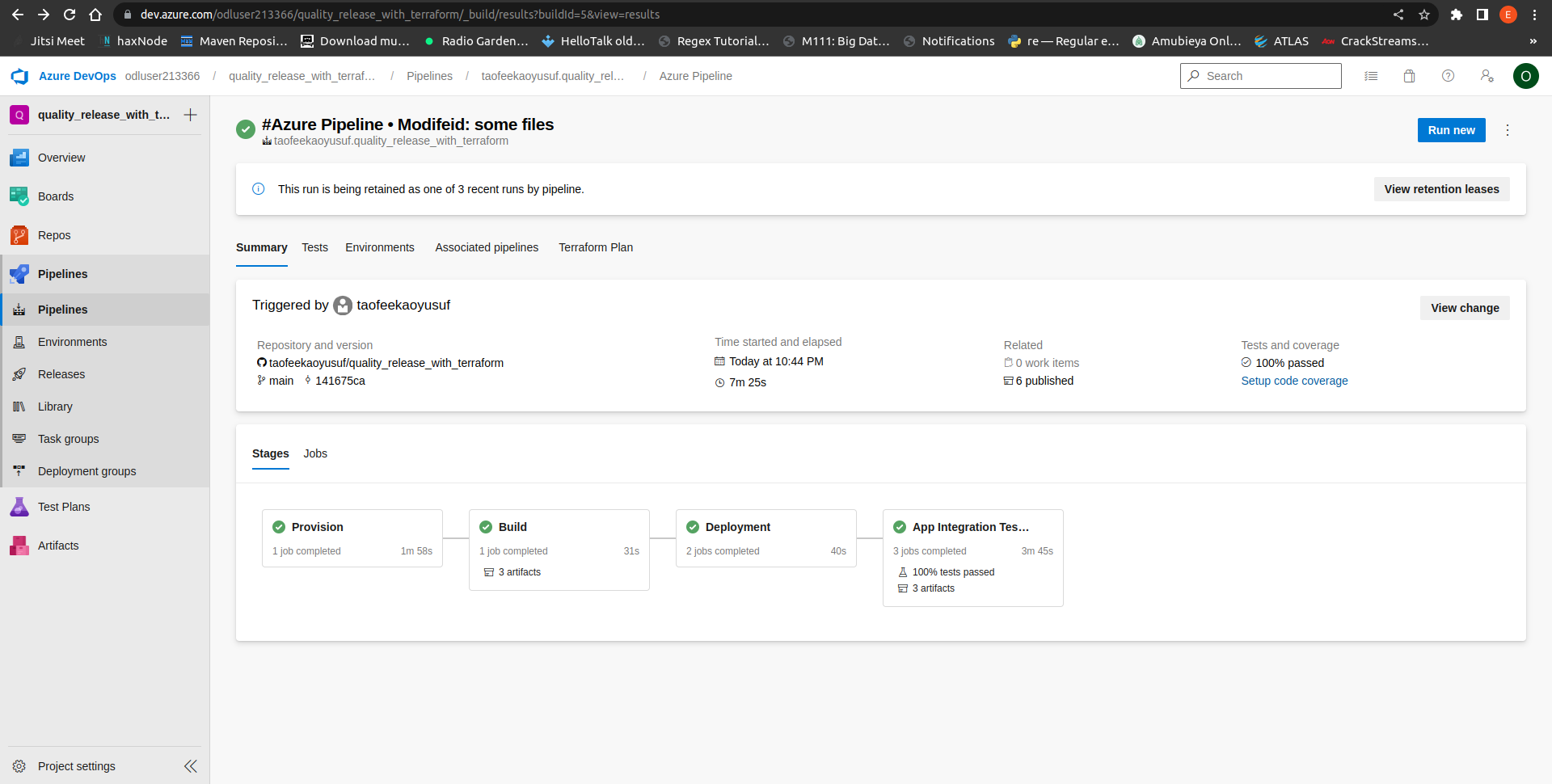Collapse the sidebar with double chevron
The width and height of the screenshot is (1552, 784).
click(191, 766)
